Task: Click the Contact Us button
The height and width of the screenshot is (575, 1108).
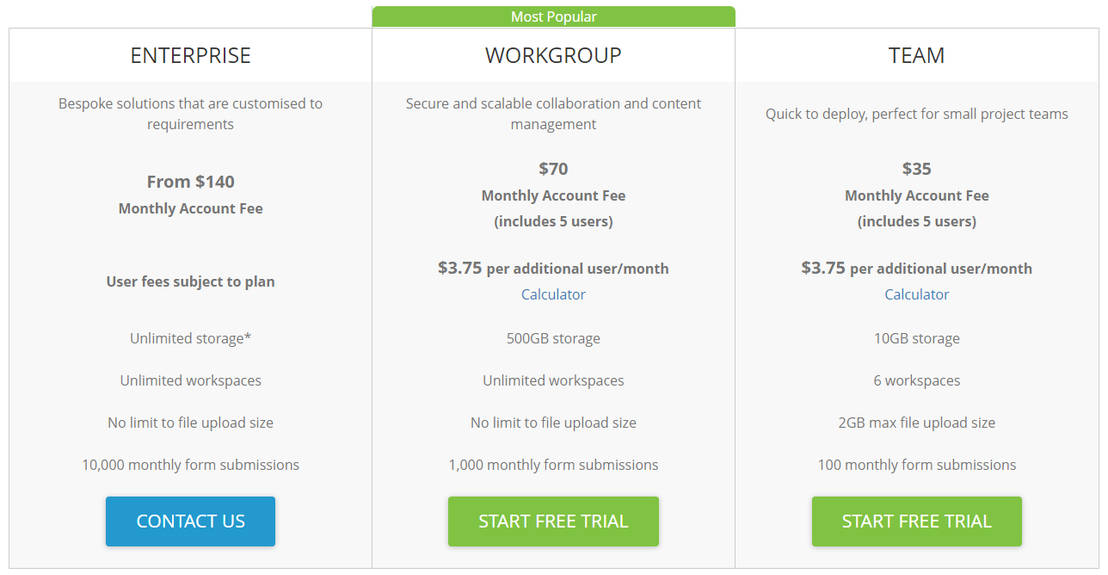Action: (x=190, y=521)
